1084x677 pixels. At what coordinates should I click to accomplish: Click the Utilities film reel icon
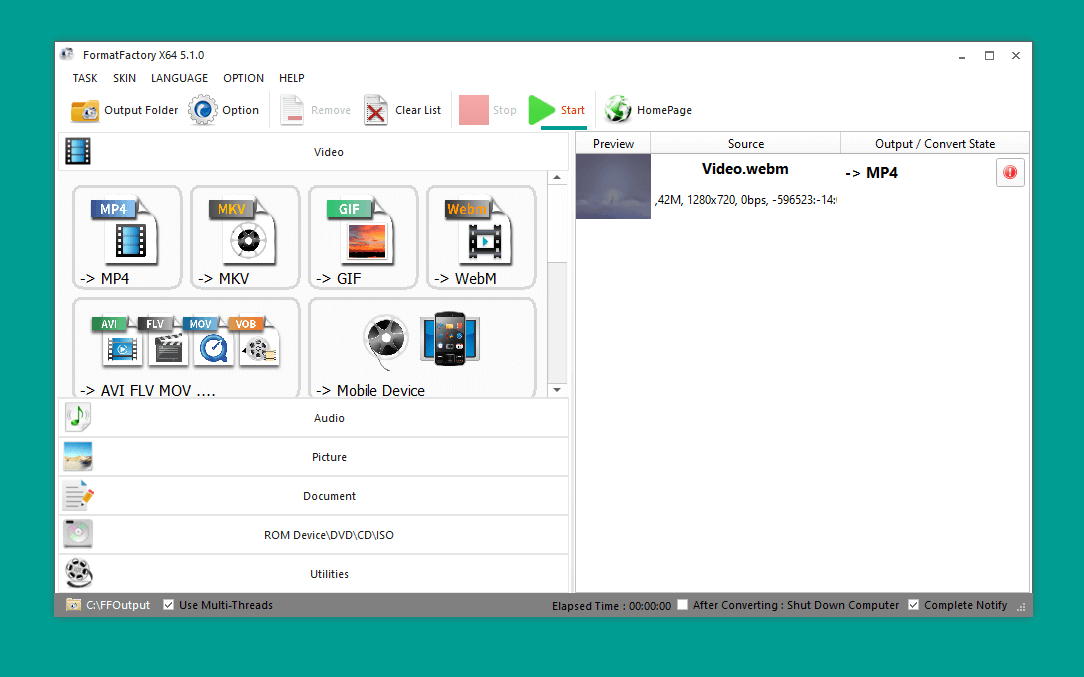tap(78, 573)
